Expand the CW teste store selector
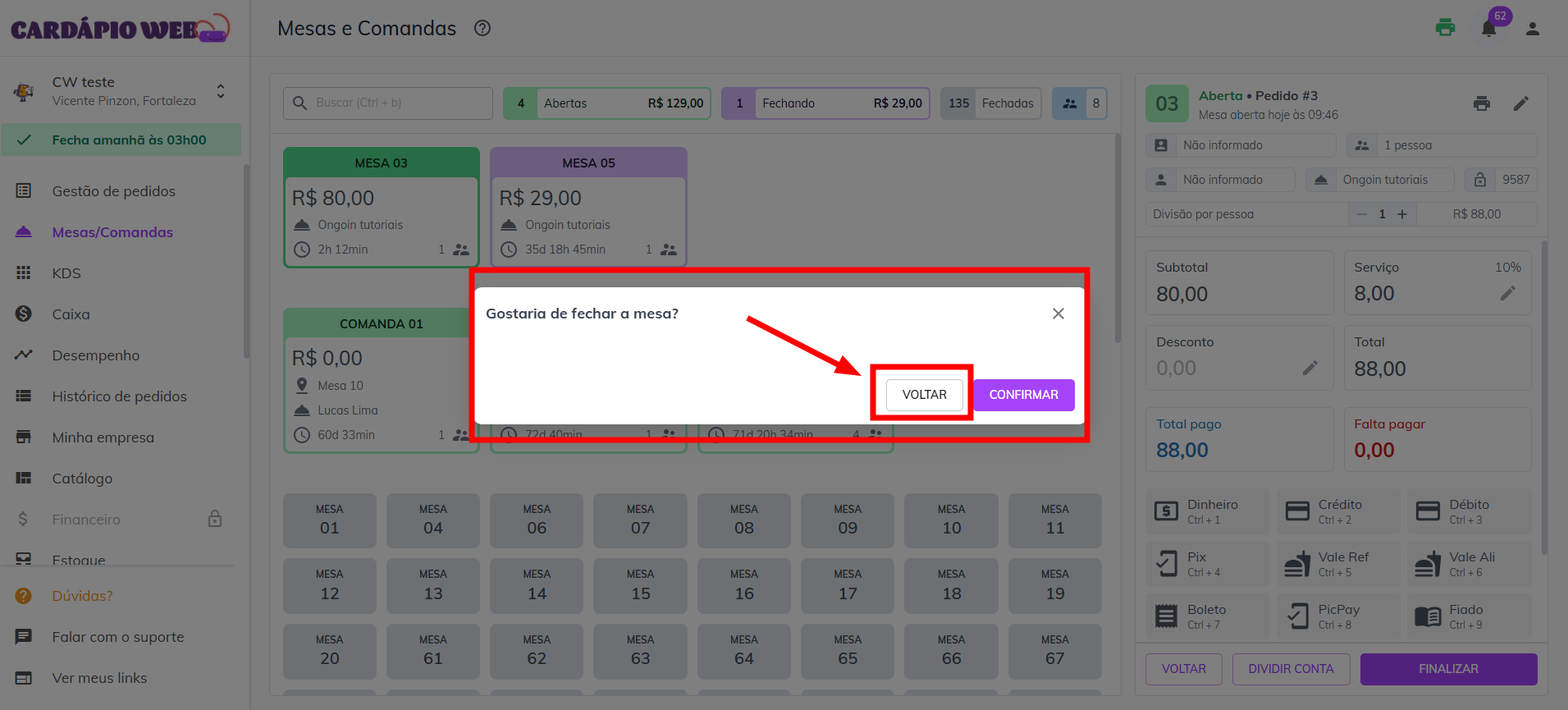Viewport: 1568px width, 710px height. coord(220,91)
